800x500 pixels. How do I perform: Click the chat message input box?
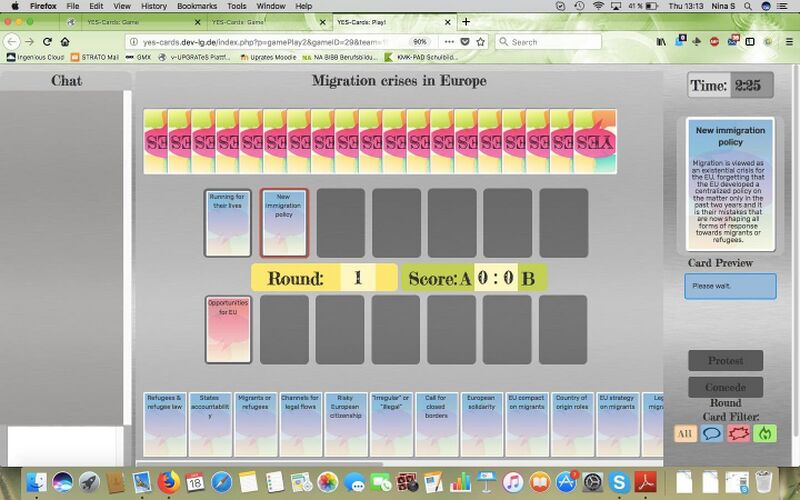[65, 445]
